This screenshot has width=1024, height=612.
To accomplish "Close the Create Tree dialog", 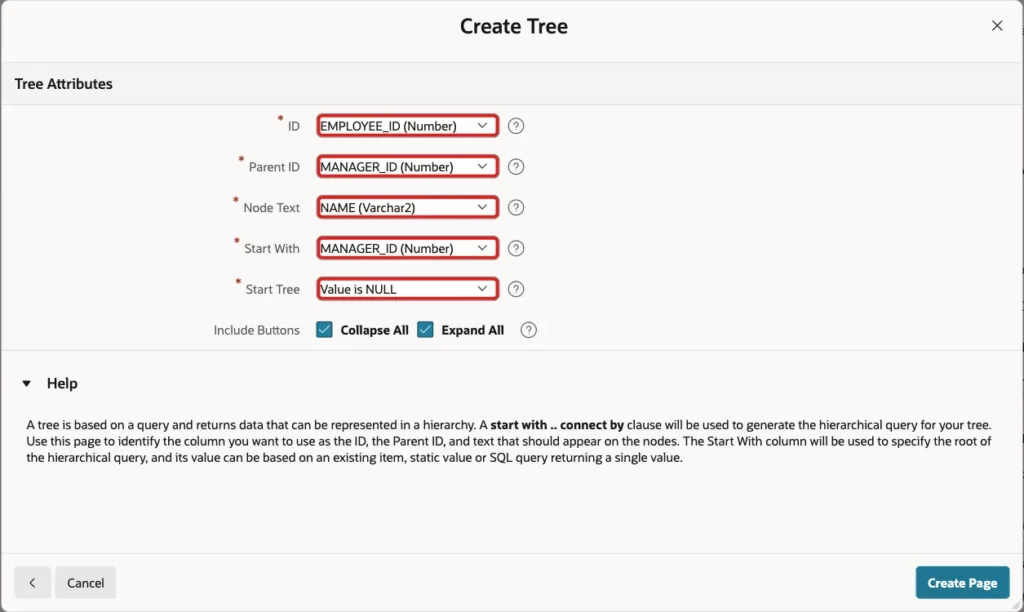I will point(997,25).
